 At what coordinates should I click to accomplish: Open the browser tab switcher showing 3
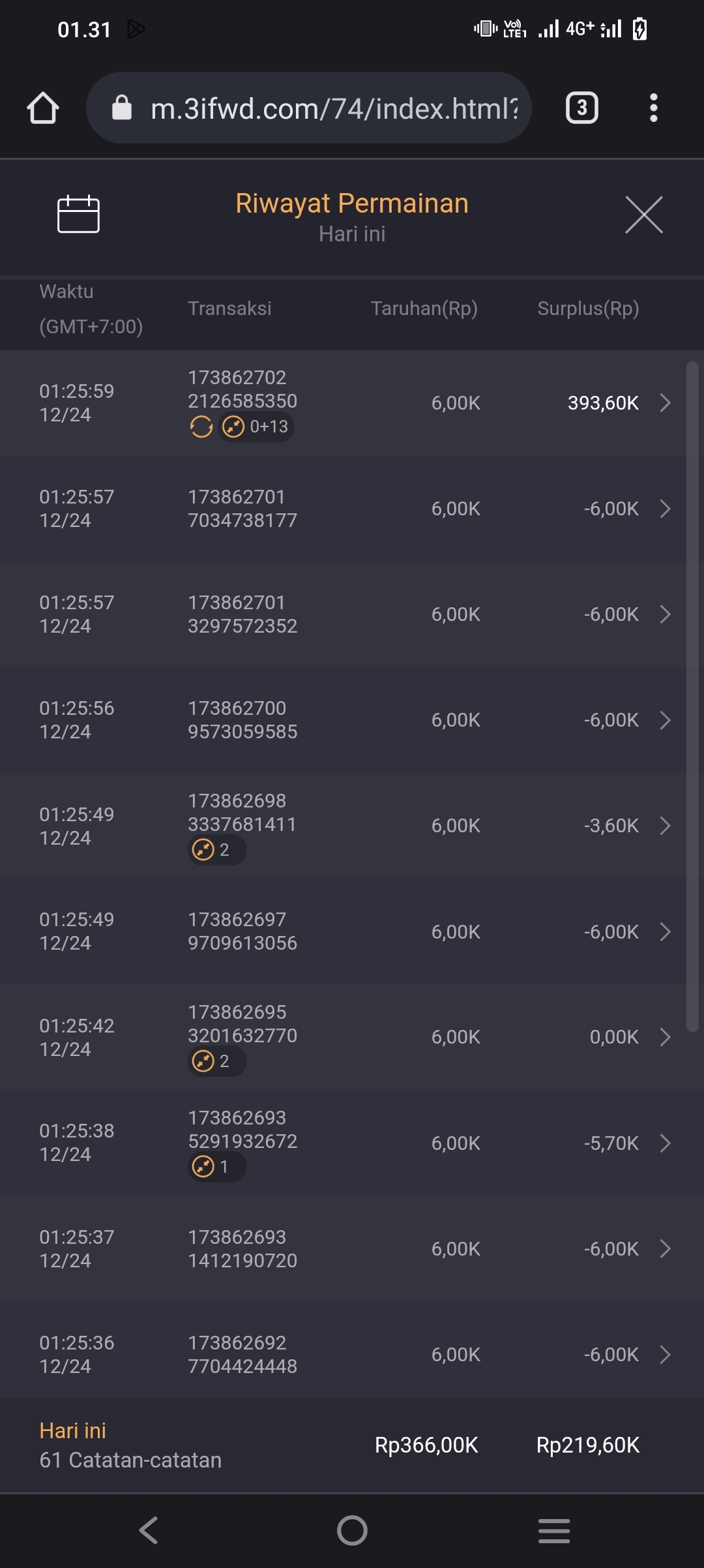(x=581, y=108)
